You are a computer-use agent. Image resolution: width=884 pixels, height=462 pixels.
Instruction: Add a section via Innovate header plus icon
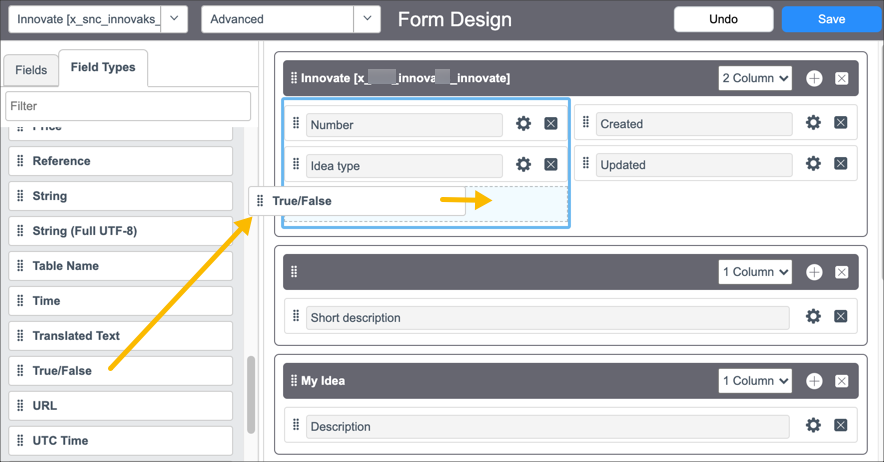(814, 78)
